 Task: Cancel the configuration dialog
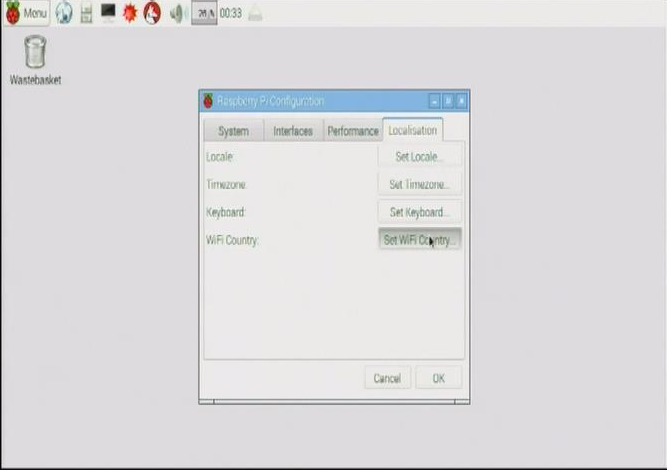click(x=388, y=378)
